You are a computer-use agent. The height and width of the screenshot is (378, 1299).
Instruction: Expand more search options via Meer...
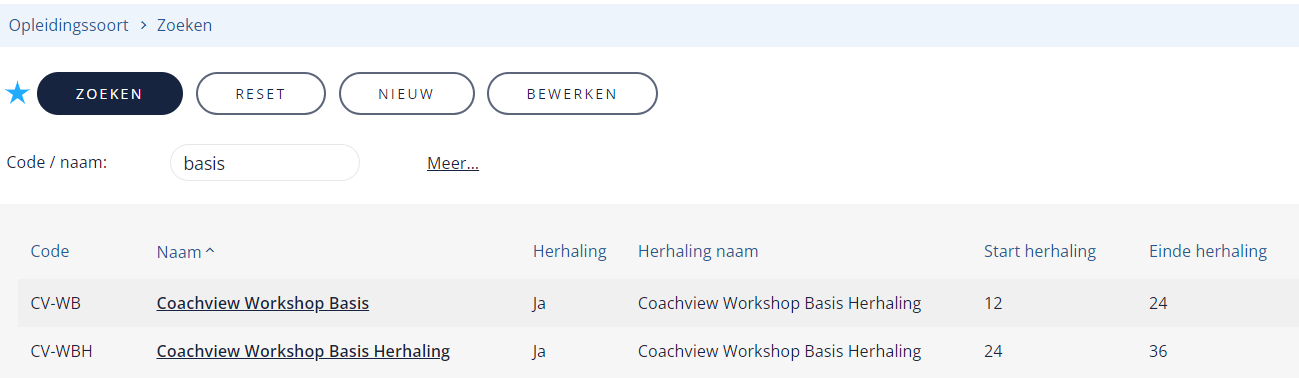tap(453, 163)
